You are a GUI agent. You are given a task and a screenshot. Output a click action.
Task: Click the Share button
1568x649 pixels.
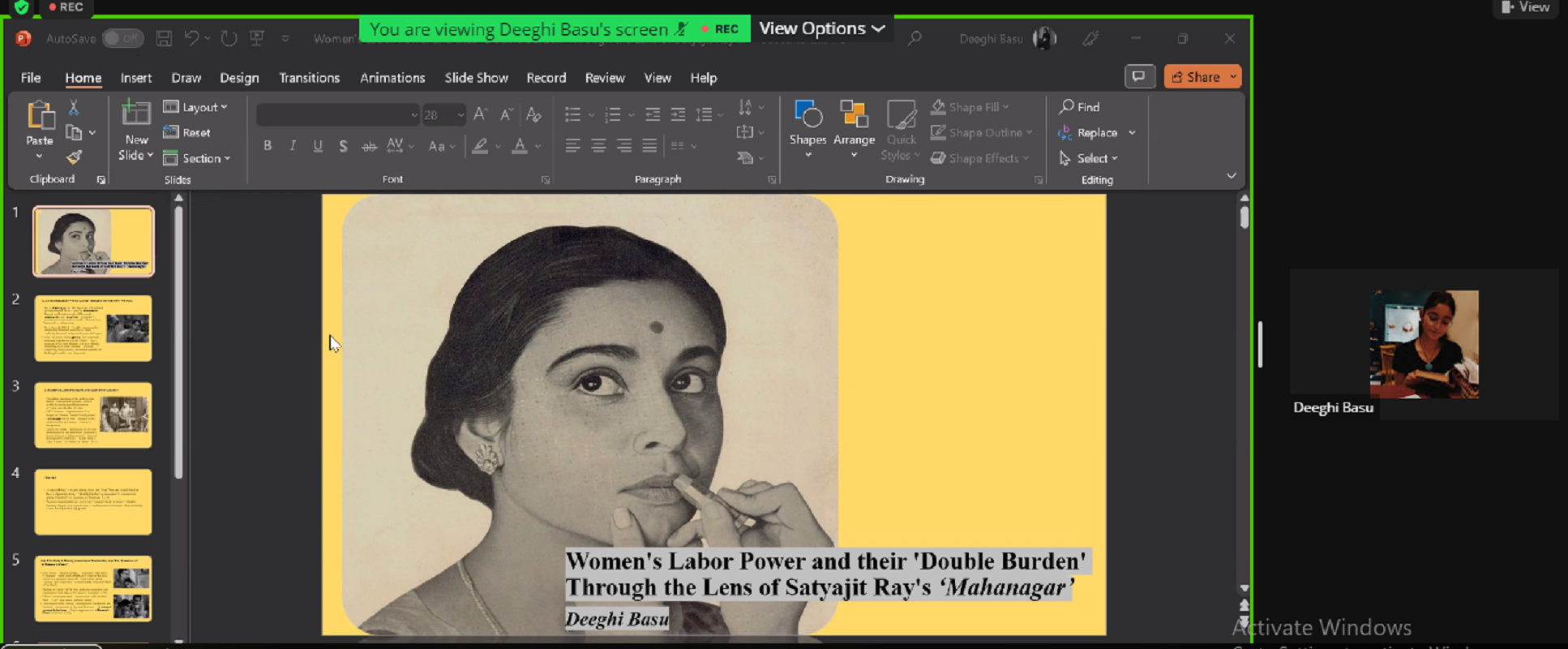pos(1196,76)
